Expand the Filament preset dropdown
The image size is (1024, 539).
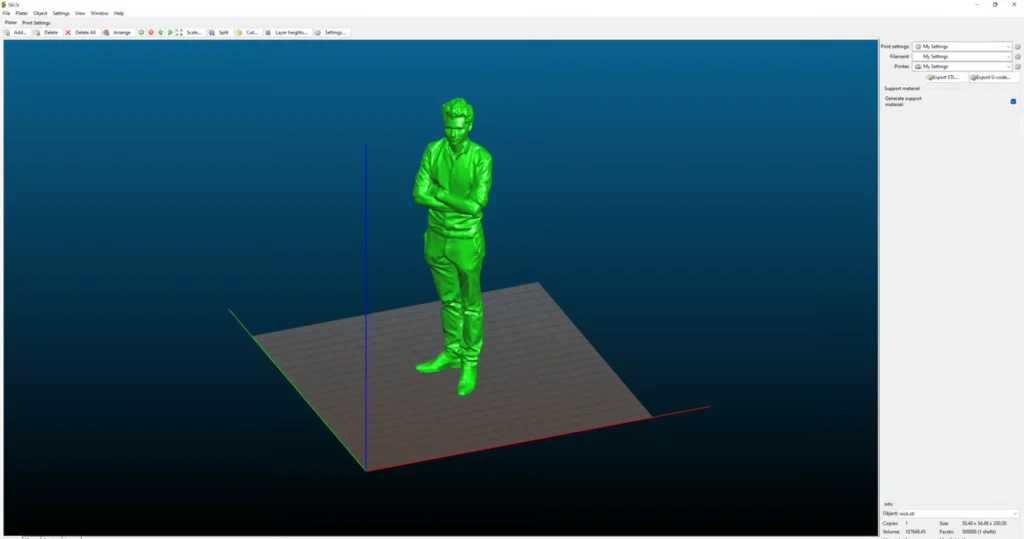[x=962, y=57]
